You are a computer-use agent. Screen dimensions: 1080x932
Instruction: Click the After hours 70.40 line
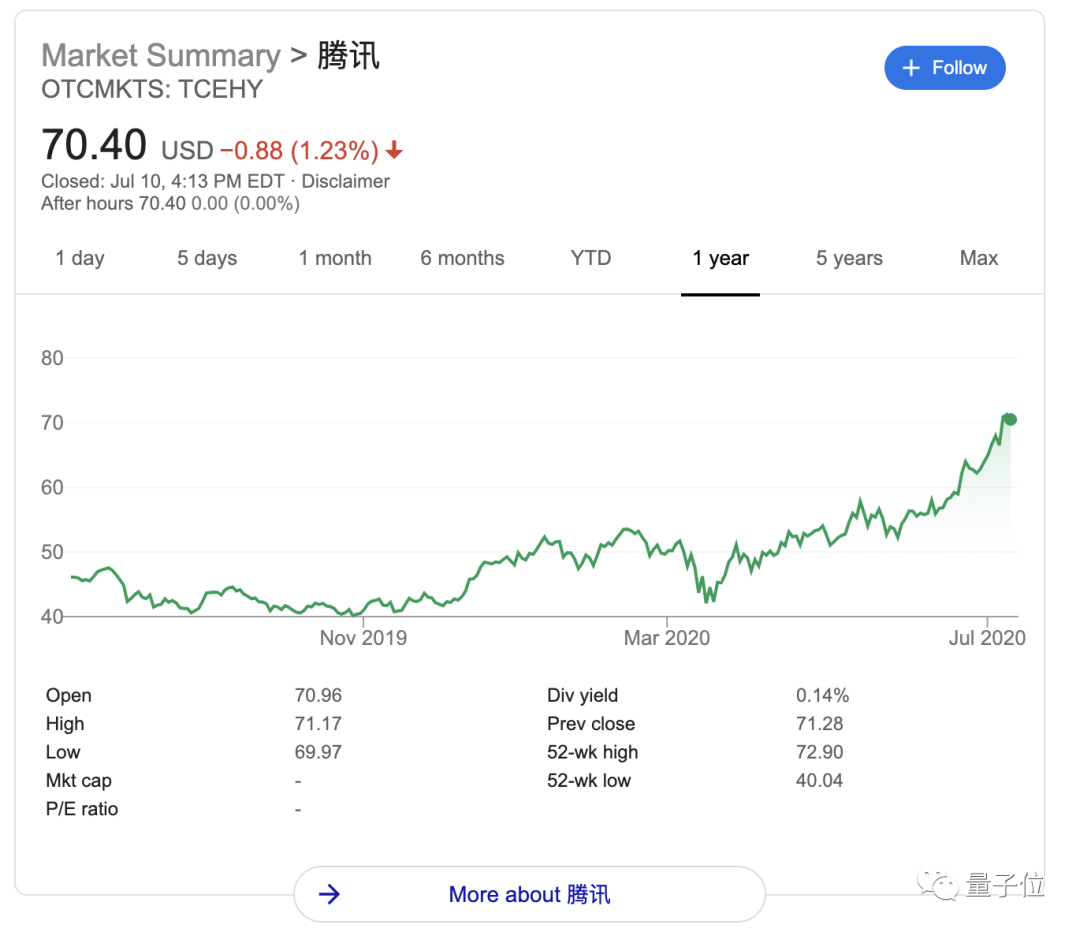click(x=170, y=204)
